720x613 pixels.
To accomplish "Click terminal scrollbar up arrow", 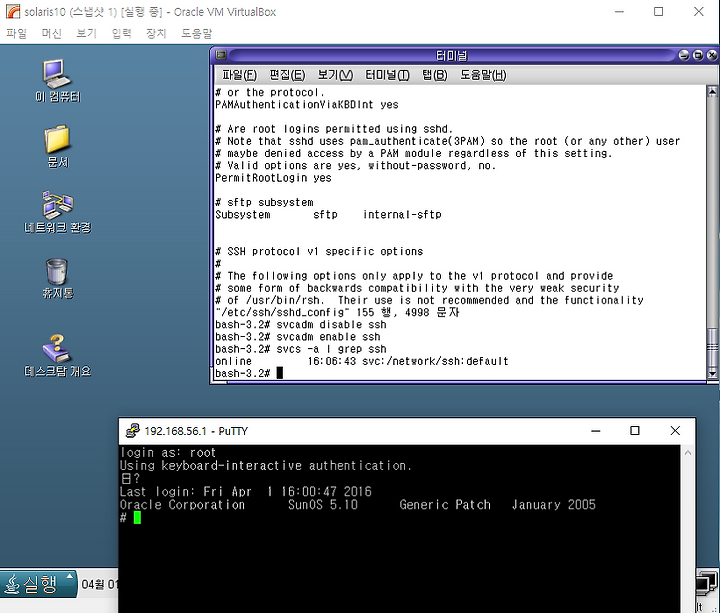I will [712, 91].
